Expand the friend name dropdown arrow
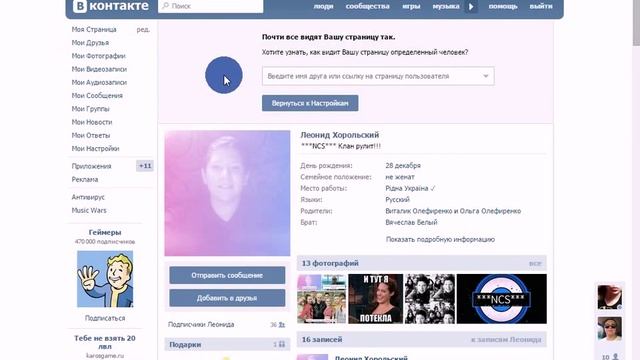 point(486,76)
